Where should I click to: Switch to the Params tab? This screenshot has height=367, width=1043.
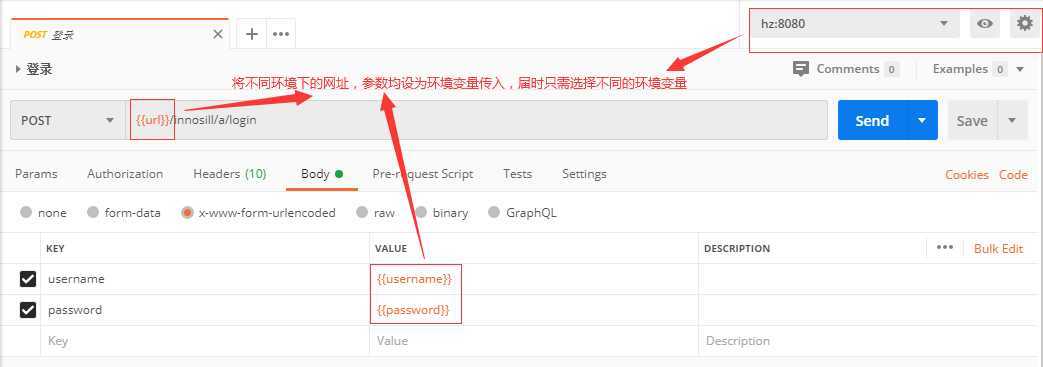(36, 174)
